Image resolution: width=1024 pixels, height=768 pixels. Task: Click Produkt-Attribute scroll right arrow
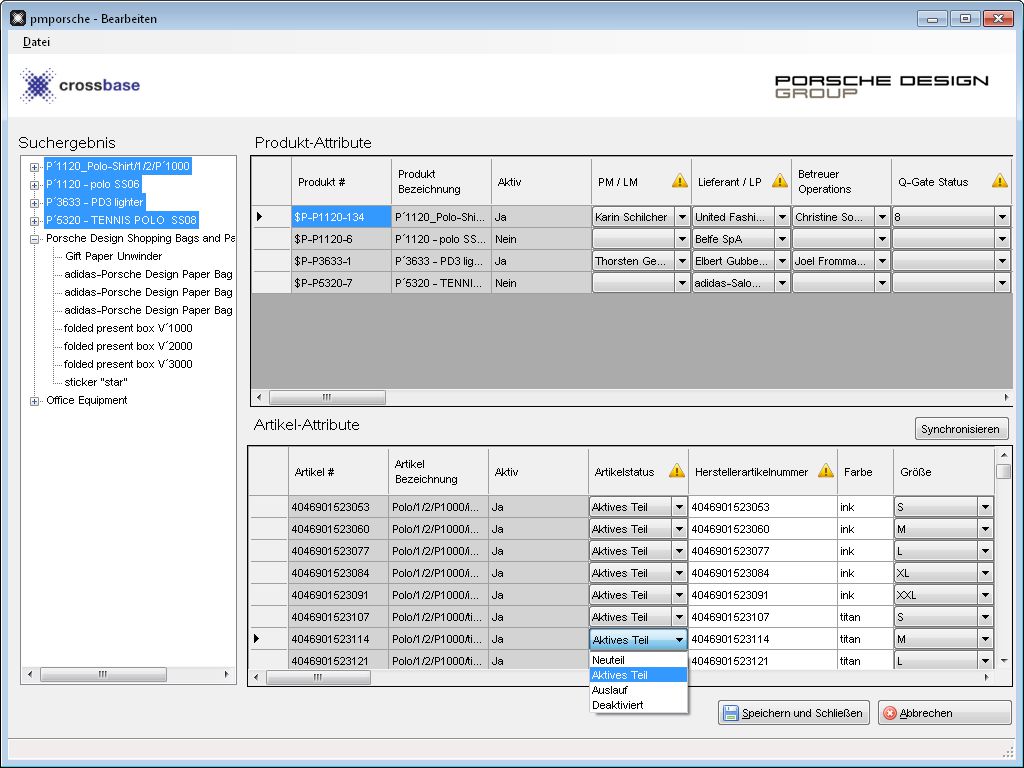click(1006, 397)
